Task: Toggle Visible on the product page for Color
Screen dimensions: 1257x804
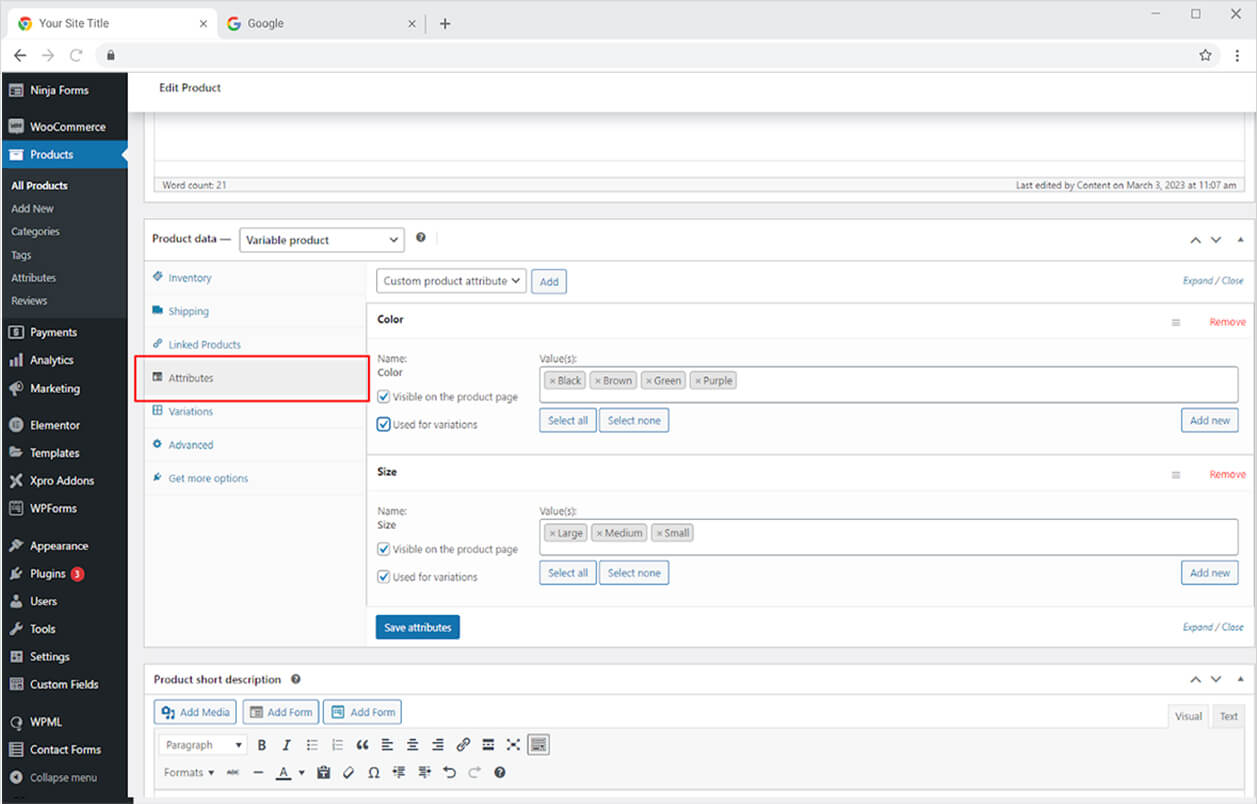Action: click(384, 397)
